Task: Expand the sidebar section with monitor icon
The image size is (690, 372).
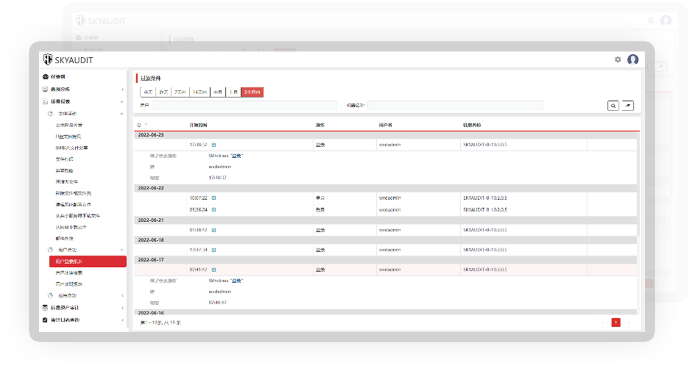Action: click(83, 89)
